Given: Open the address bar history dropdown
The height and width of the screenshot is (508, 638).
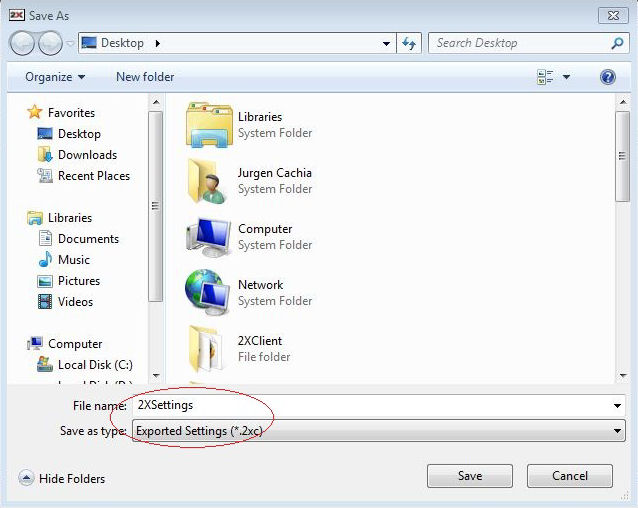Looking at the screenshot, I should coord(386,43).
